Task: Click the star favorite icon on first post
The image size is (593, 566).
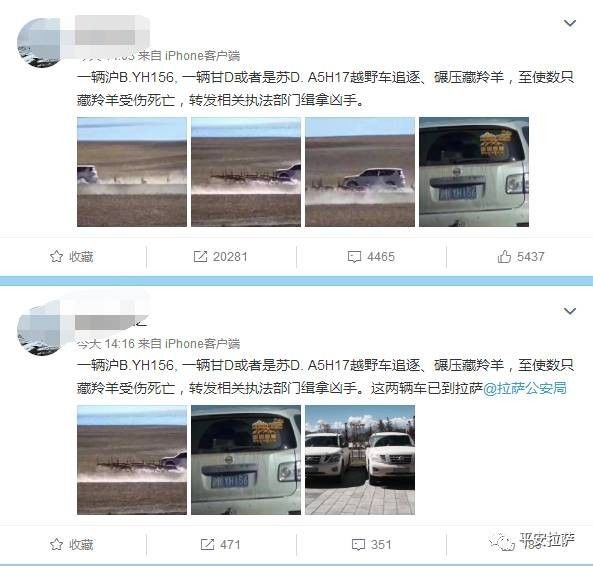Action: (x=56, y=257)
